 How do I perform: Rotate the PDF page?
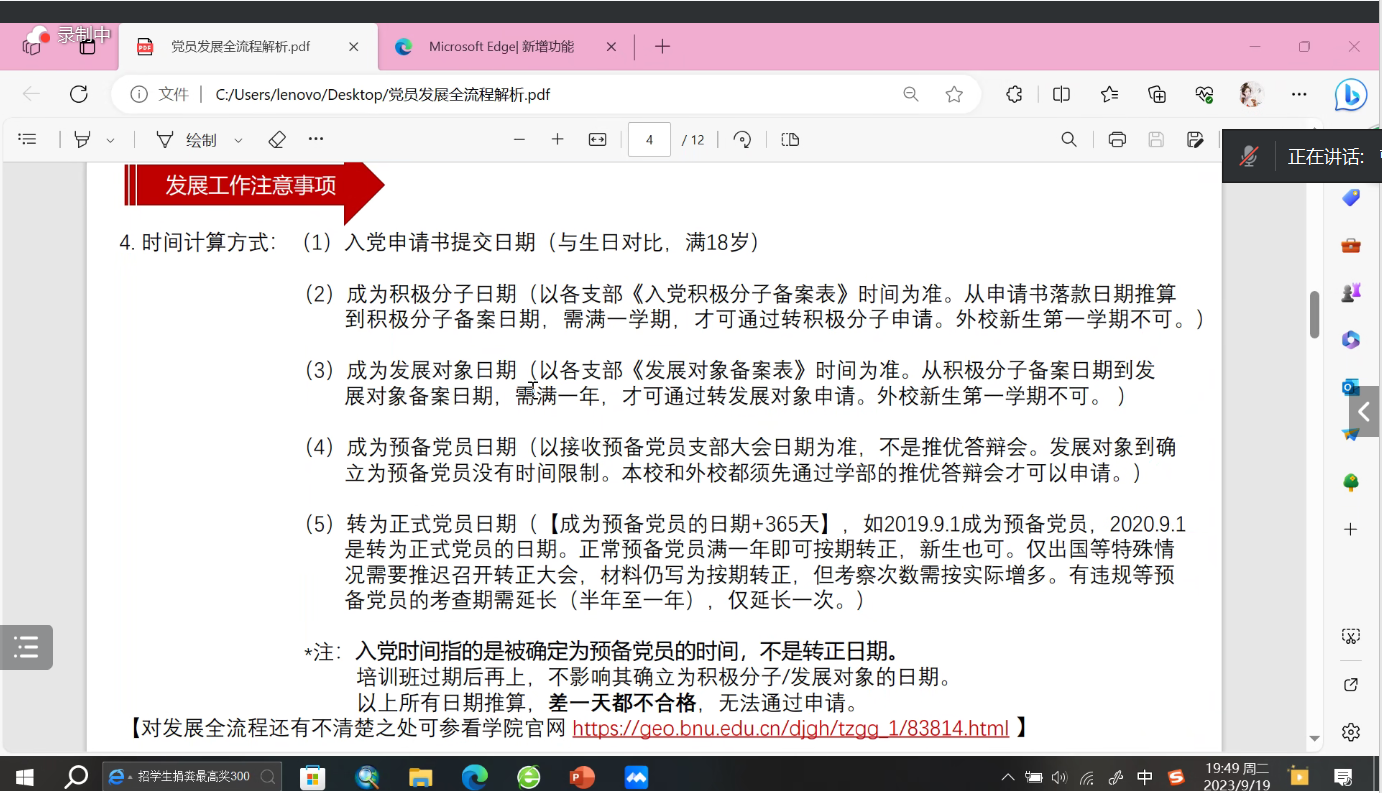click(742, 140)
